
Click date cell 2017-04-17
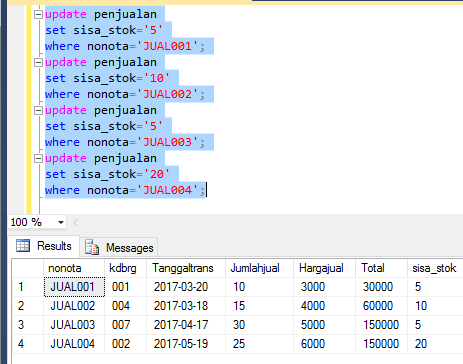186,325
